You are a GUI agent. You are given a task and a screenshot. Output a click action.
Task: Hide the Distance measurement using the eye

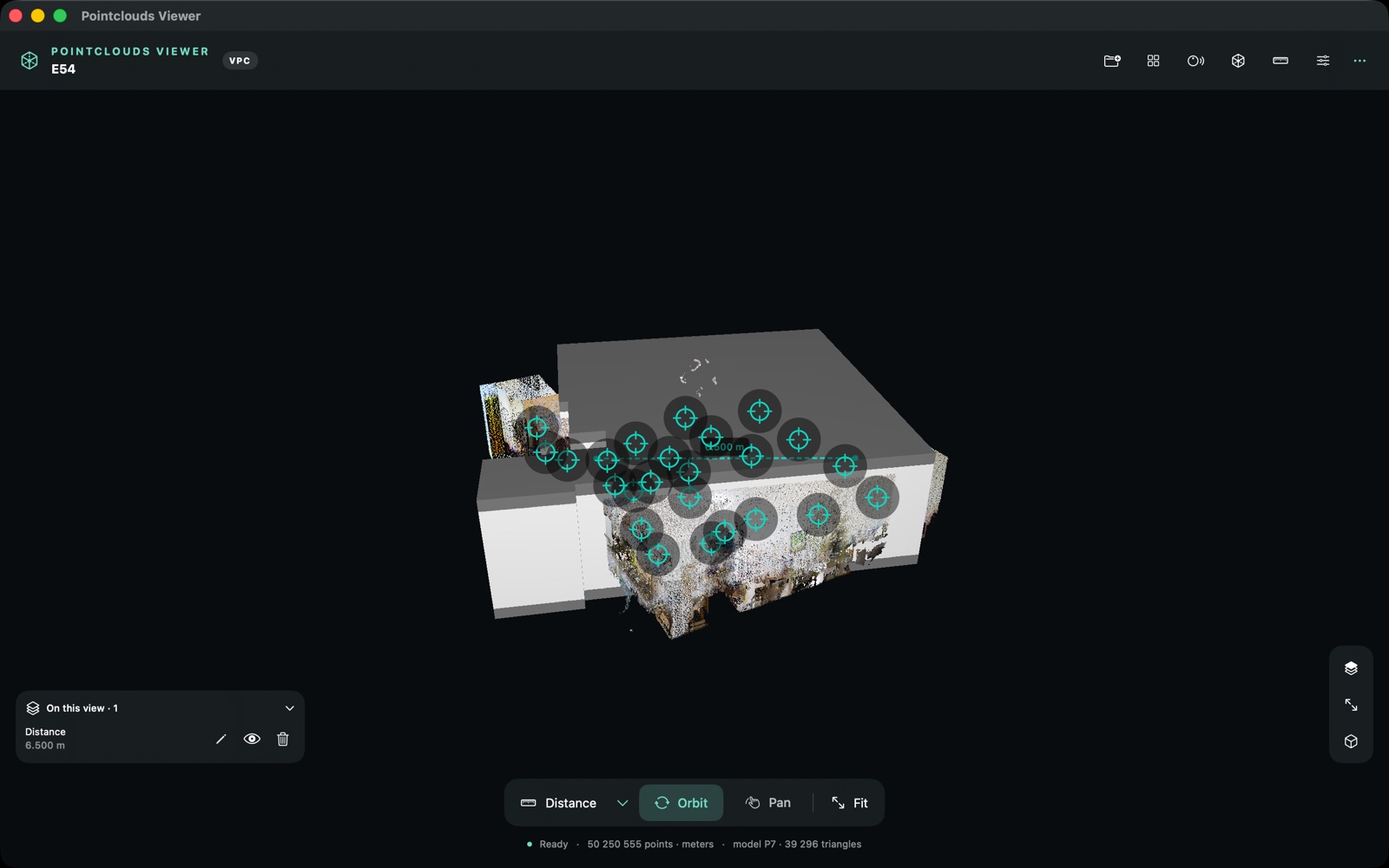pos(252,740)
